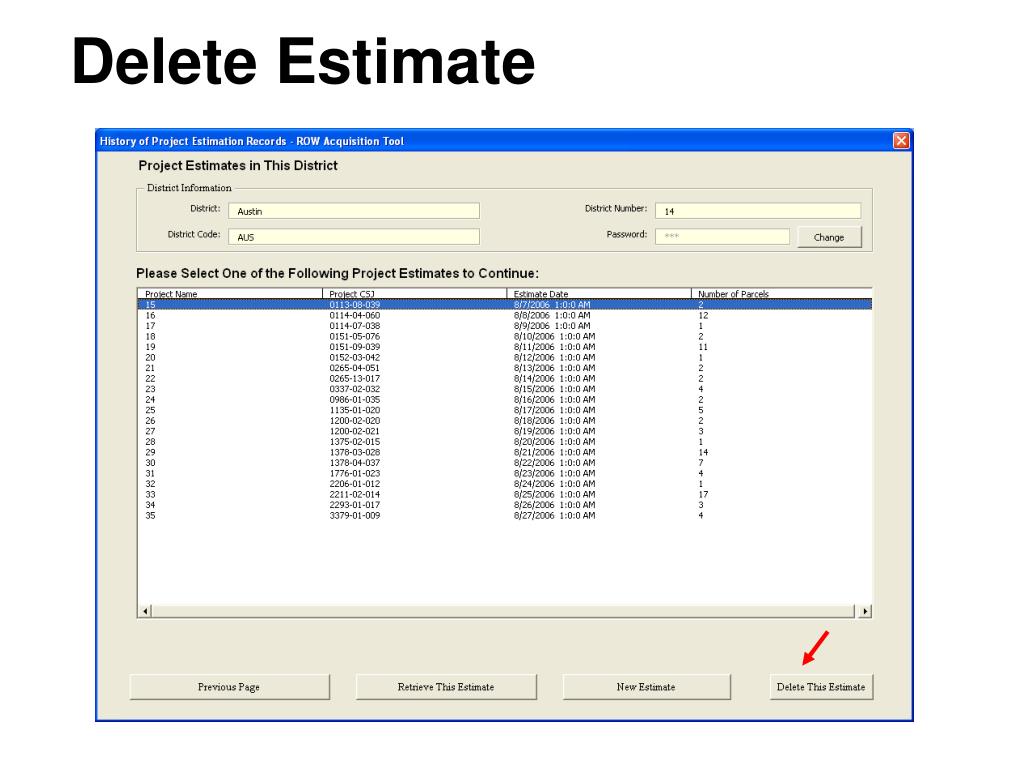The height and width of the screenshot is (768, 1024).
Task: Click parcel count 7 in row 30
Action: coord(701,463)
